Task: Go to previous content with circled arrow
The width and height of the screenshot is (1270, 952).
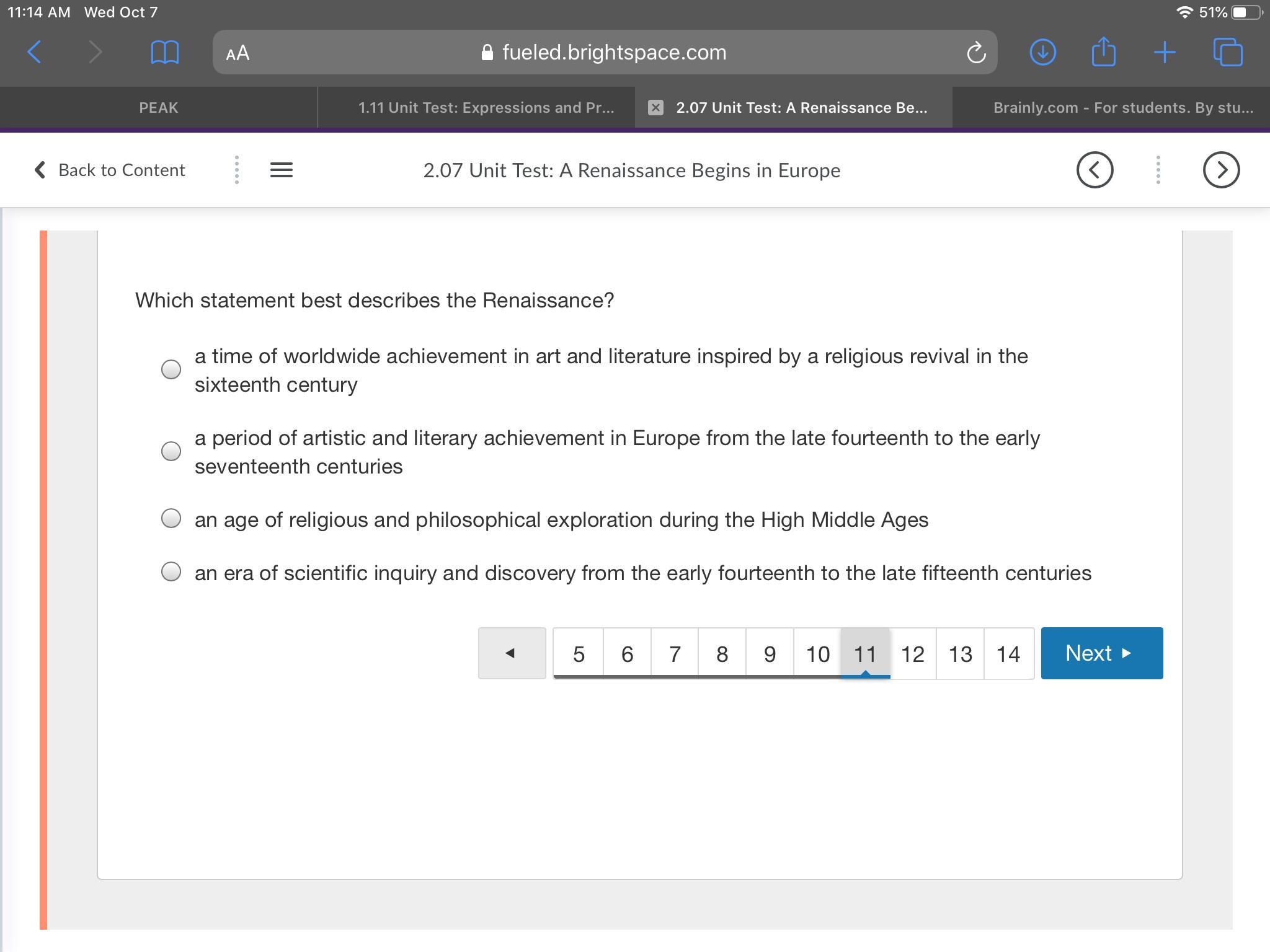Action: coord(1095,170)
